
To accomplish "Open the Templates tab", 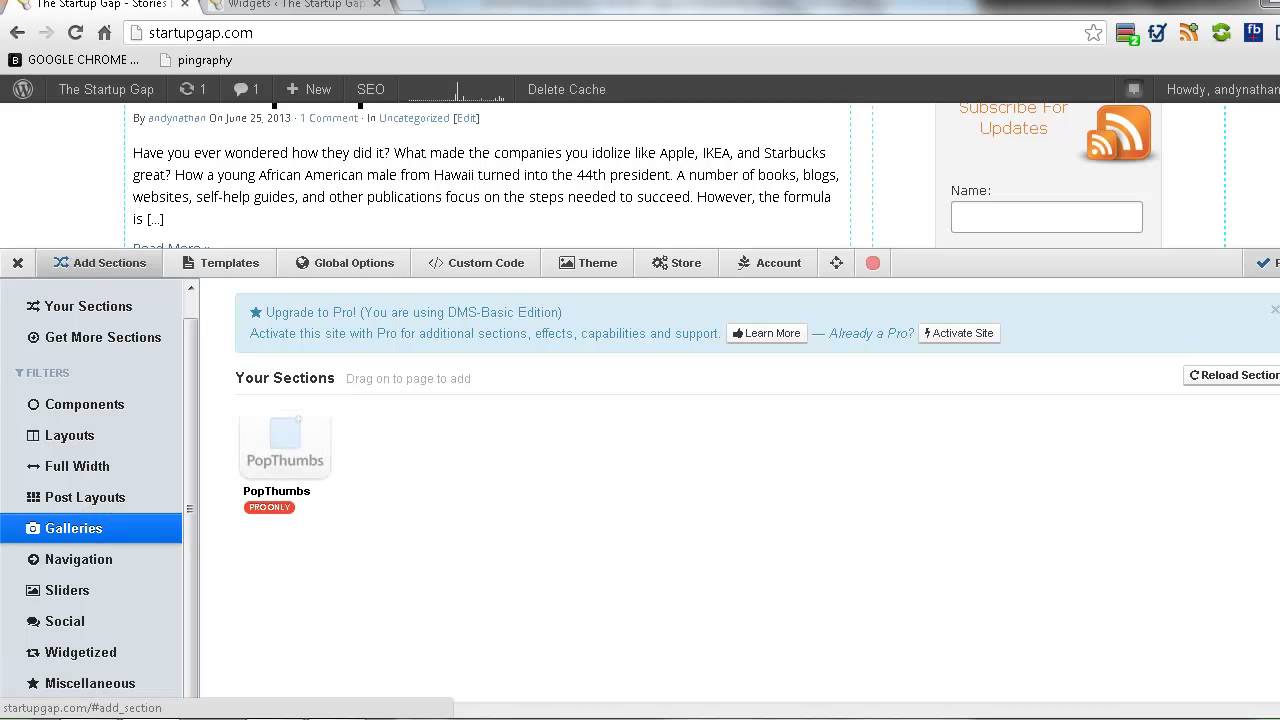I will [221, 263].
